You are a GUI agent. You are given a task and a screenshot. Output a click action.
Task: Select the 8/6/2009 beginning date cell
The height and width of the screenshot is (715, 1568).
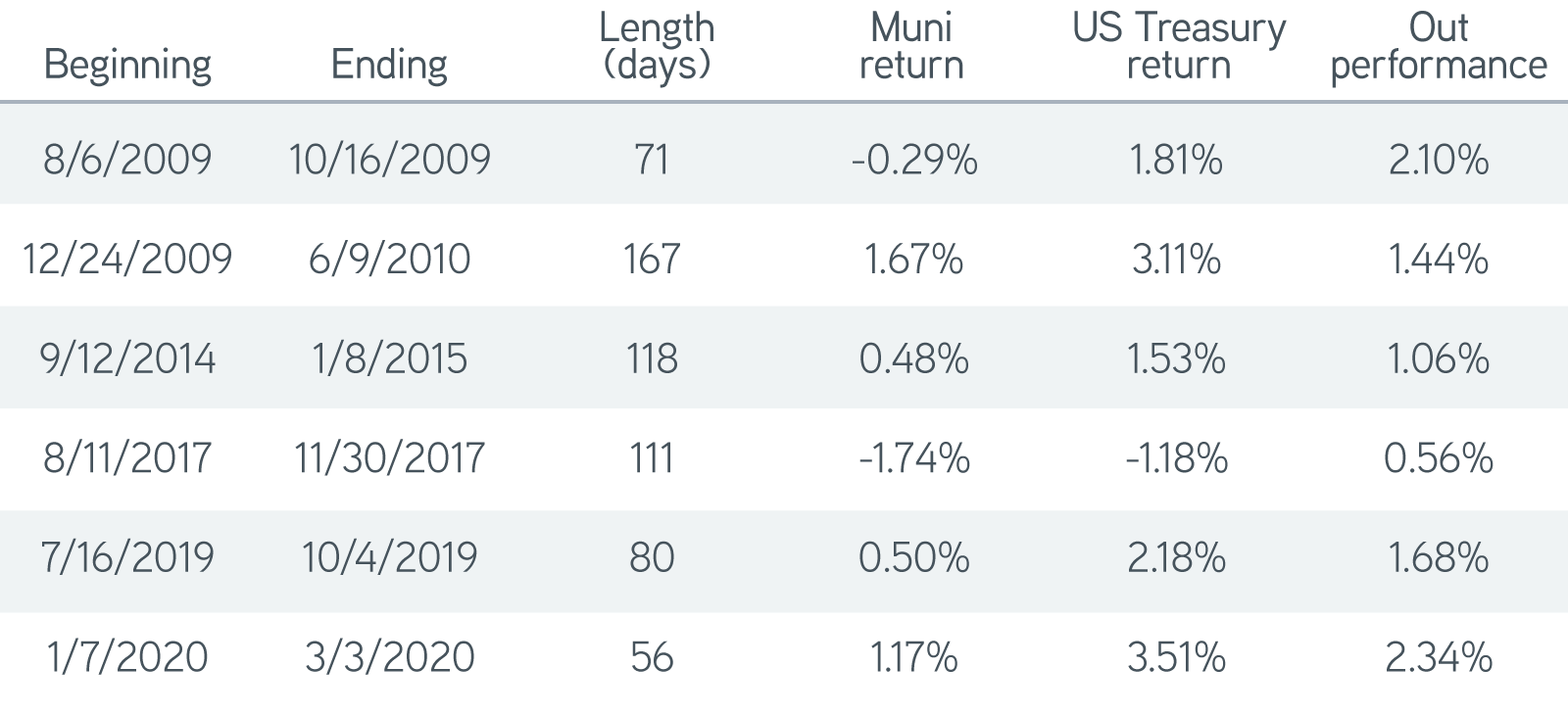pos(127,159)
